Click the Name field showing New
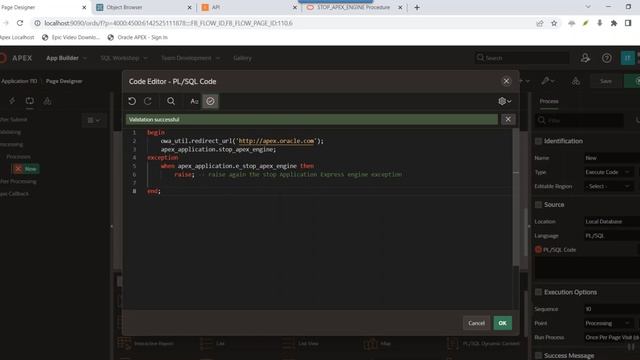This screenshot has width=640, height=360. 611,158
